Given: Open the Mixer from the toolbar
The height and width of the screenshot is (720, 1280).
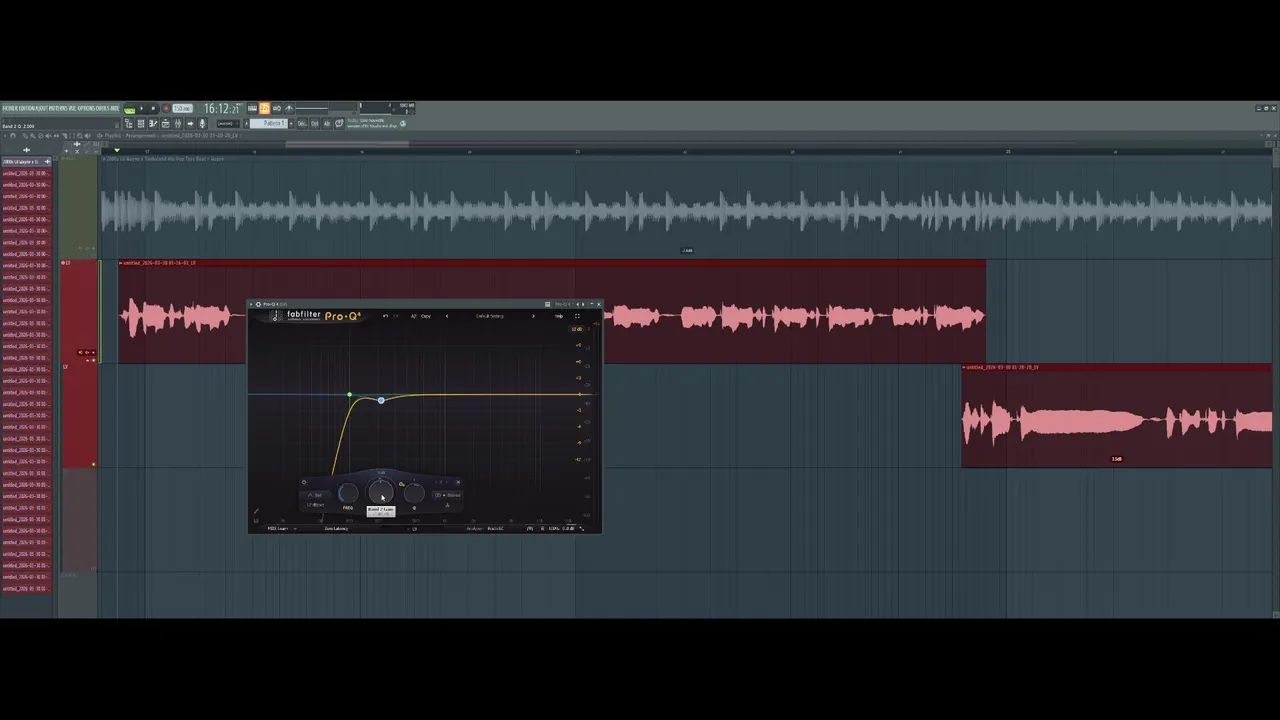Looking at the screenshot, I should (x=177, y=124).
